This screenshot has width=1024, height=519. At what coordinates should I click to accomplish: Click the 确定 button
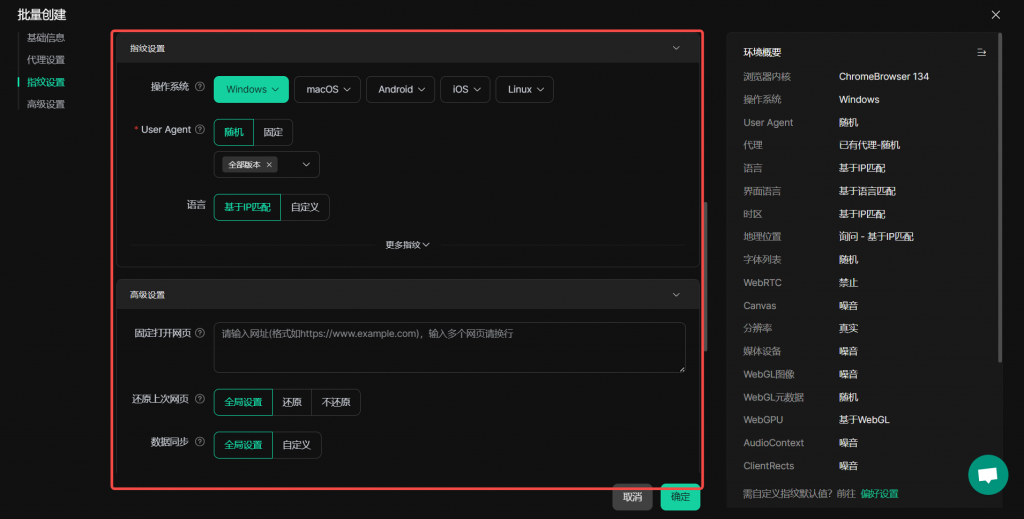(680, 497)
